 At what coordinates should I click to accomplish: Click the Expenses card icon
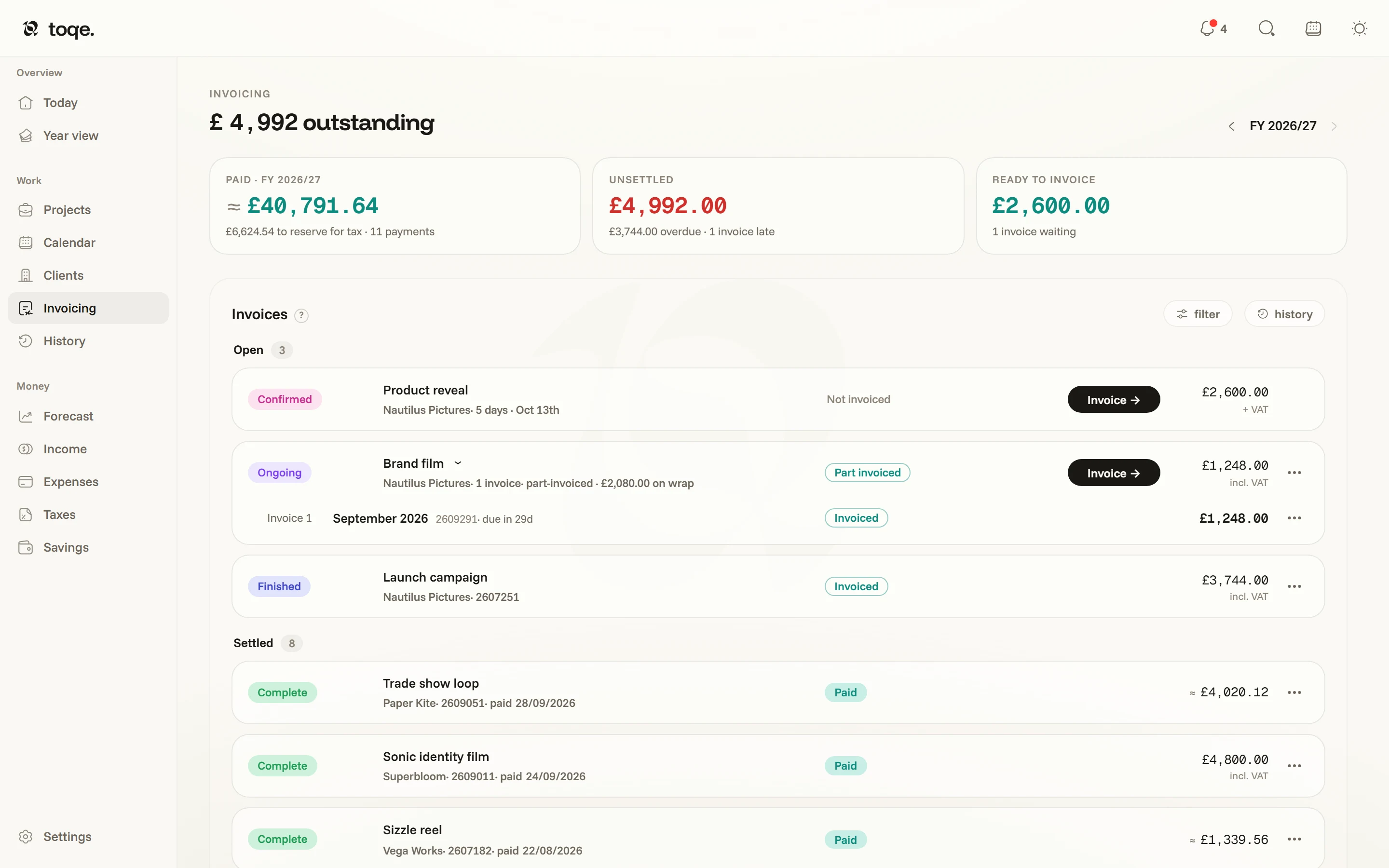tap(25, 482)
